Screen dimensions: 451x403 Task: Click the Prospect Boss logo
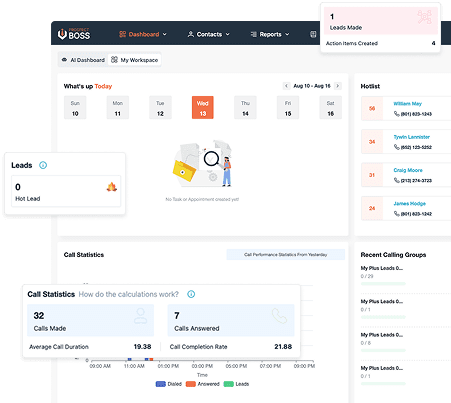click(x=74, y=34)
